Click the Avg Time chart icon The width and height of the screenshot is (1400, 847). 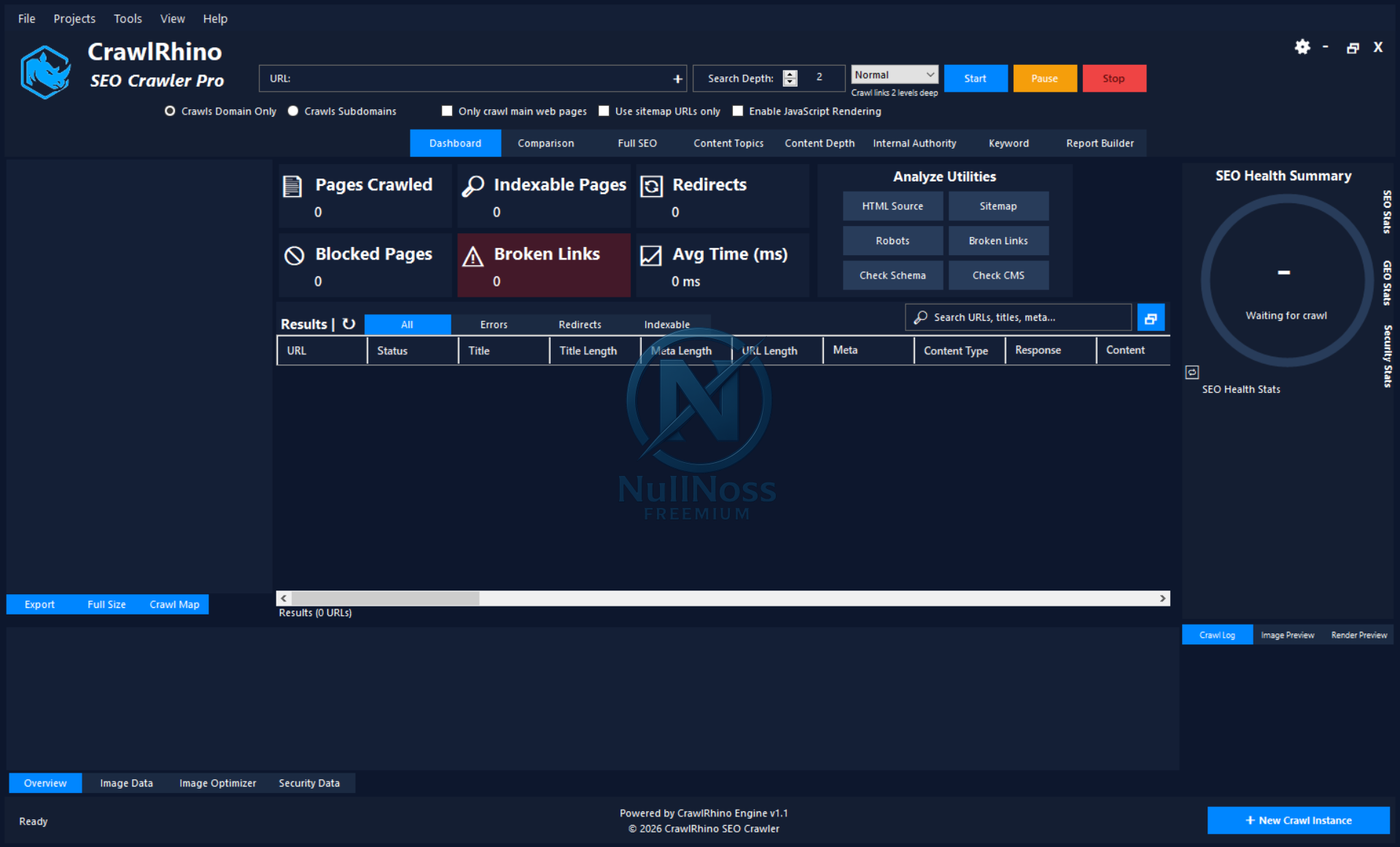pos(651,256)
